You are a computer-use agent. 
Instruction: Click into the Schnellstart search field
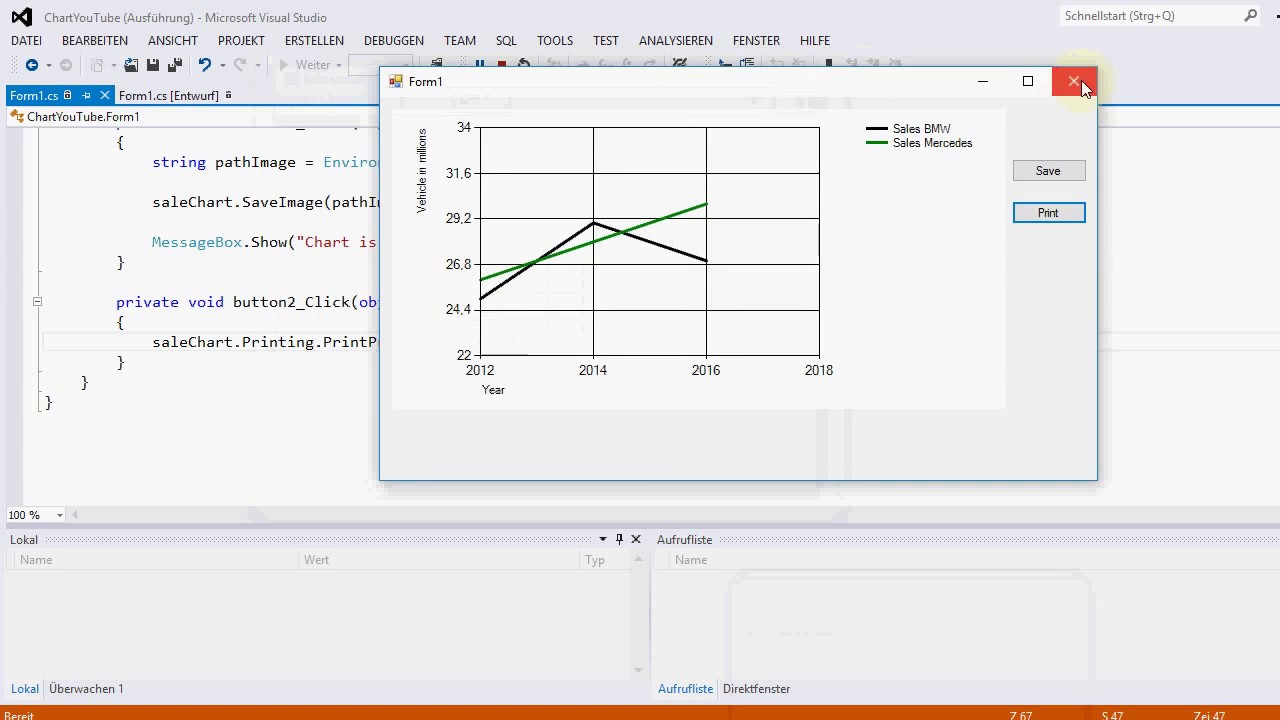[x=1150, y=16]
